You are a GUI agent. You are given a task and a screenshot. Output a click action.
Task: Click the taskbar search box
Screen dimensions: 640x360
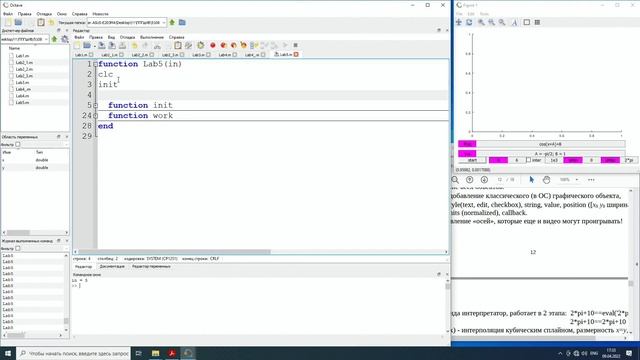[x=74, y=353]
